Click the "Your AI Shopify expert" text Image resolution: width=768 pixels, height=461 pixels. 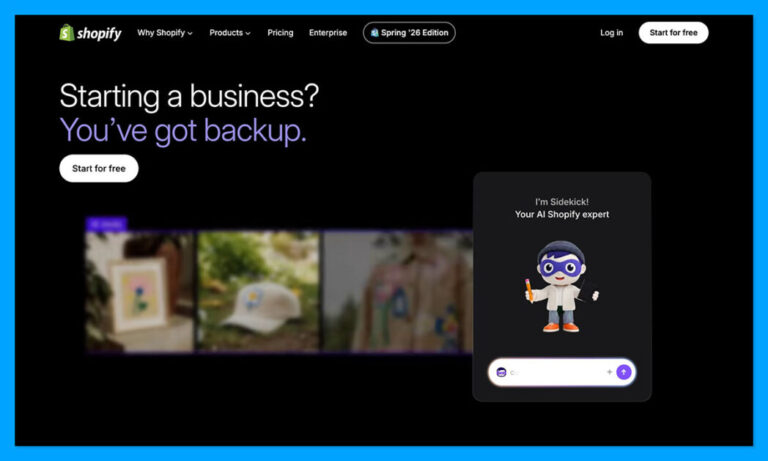(562, 215)
